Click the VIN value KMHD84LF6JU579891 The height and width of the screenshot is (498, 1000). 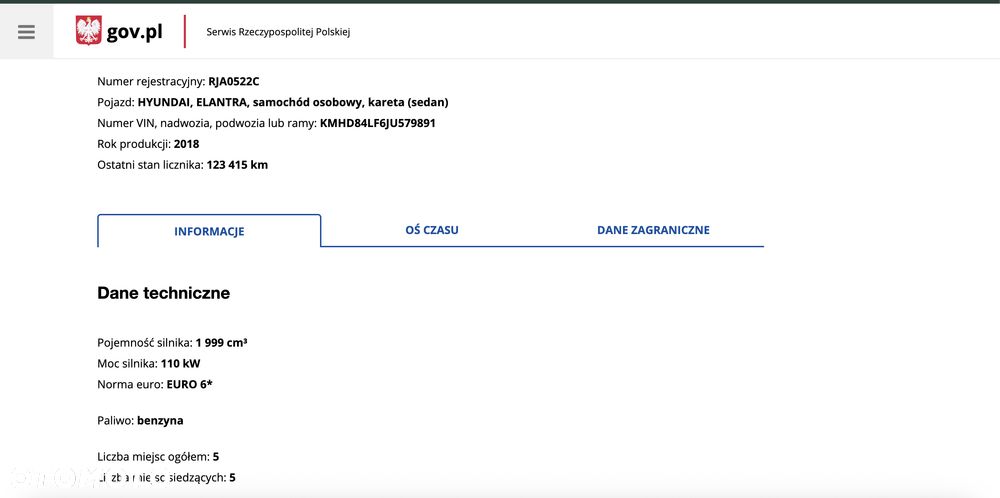[x=378, y=123]
